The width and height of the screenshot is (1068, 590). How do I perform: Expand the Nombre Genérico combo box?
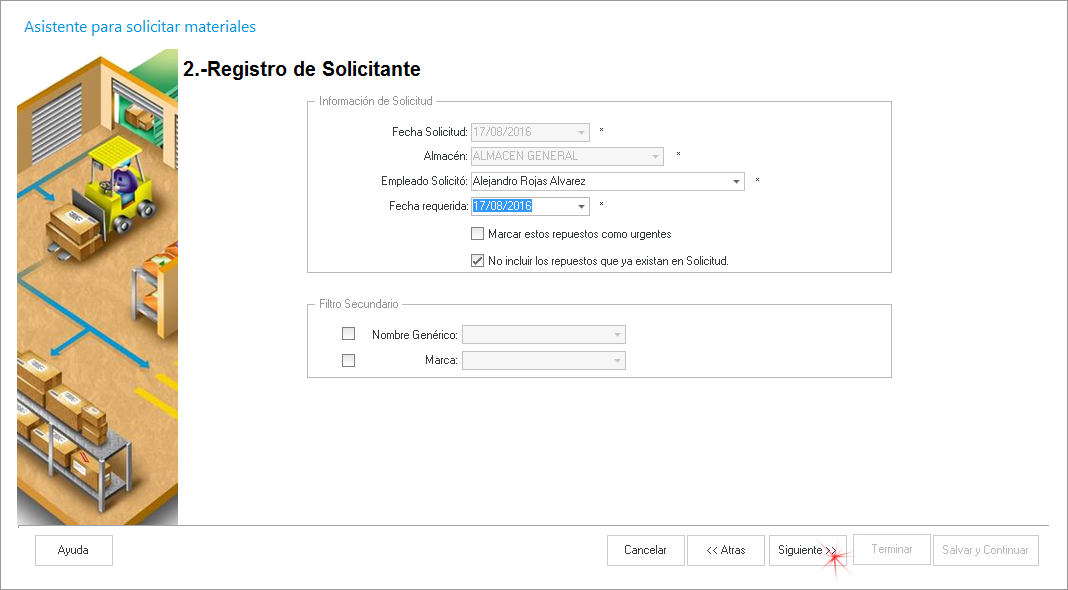pyautogui.click(x=617, y=335)
